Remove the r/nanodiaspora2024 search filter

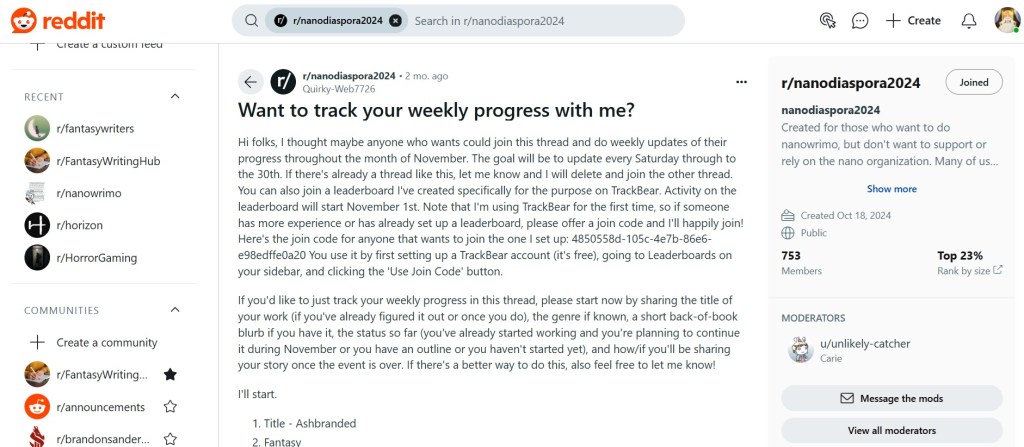[x=395, y=20]
